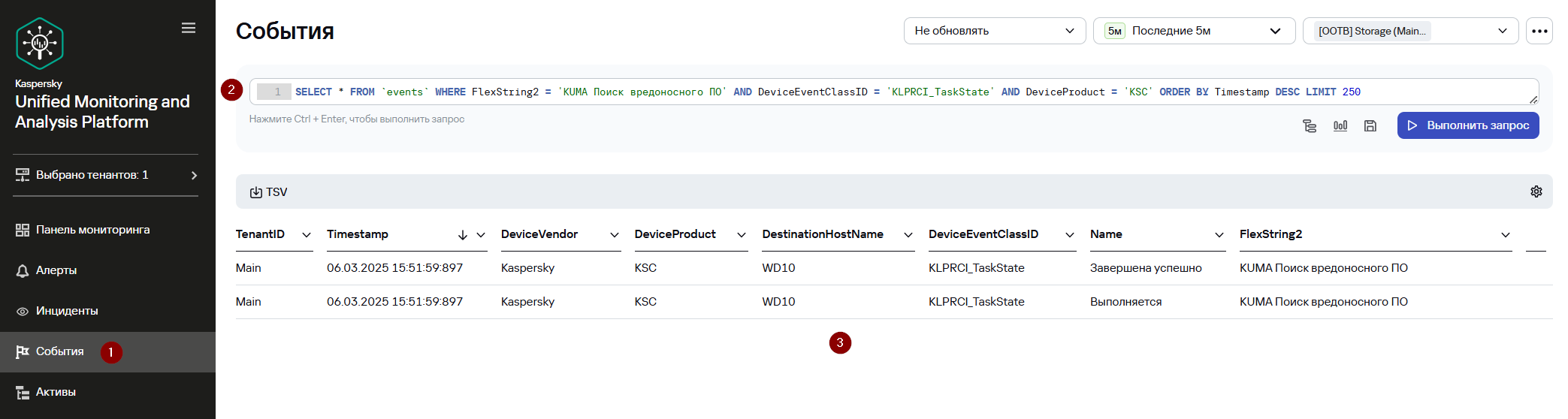1568x419 pixels.
Task: Open Timestamp column dropdown chevron
Action: (481, 235)
